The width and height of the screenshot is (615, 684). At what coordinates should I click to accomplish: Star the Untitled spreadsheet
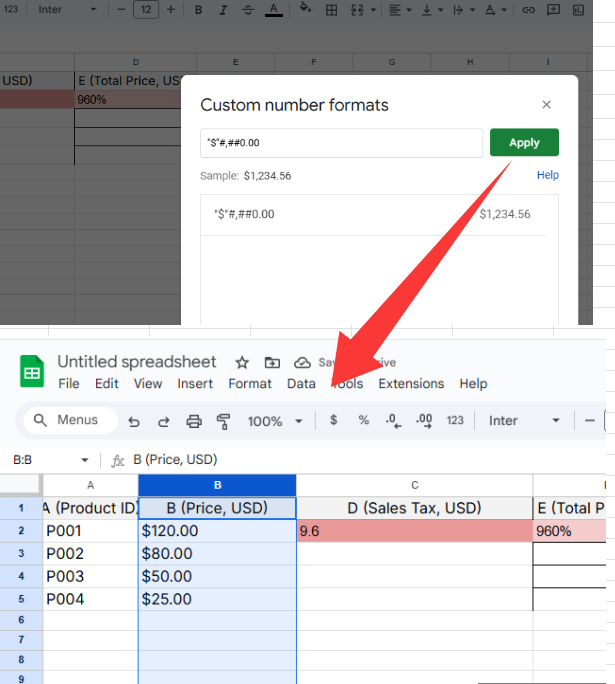pos(241,362)
